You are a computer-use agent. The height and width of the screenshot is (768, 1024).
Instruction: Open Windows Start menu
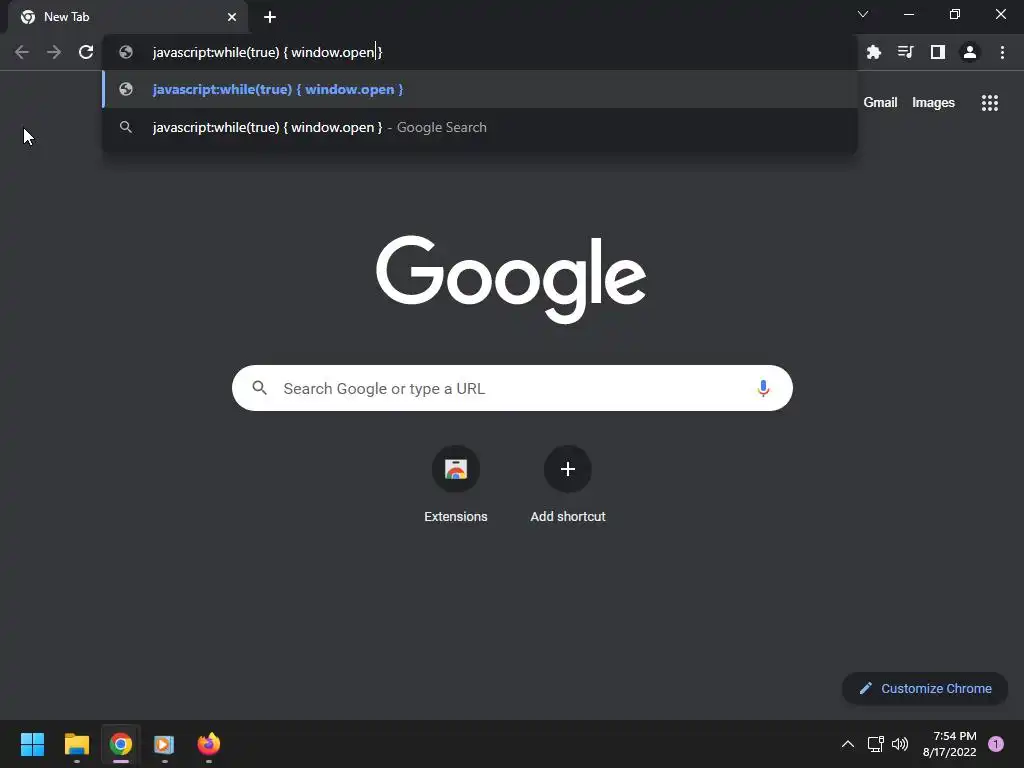coord(32,744)
